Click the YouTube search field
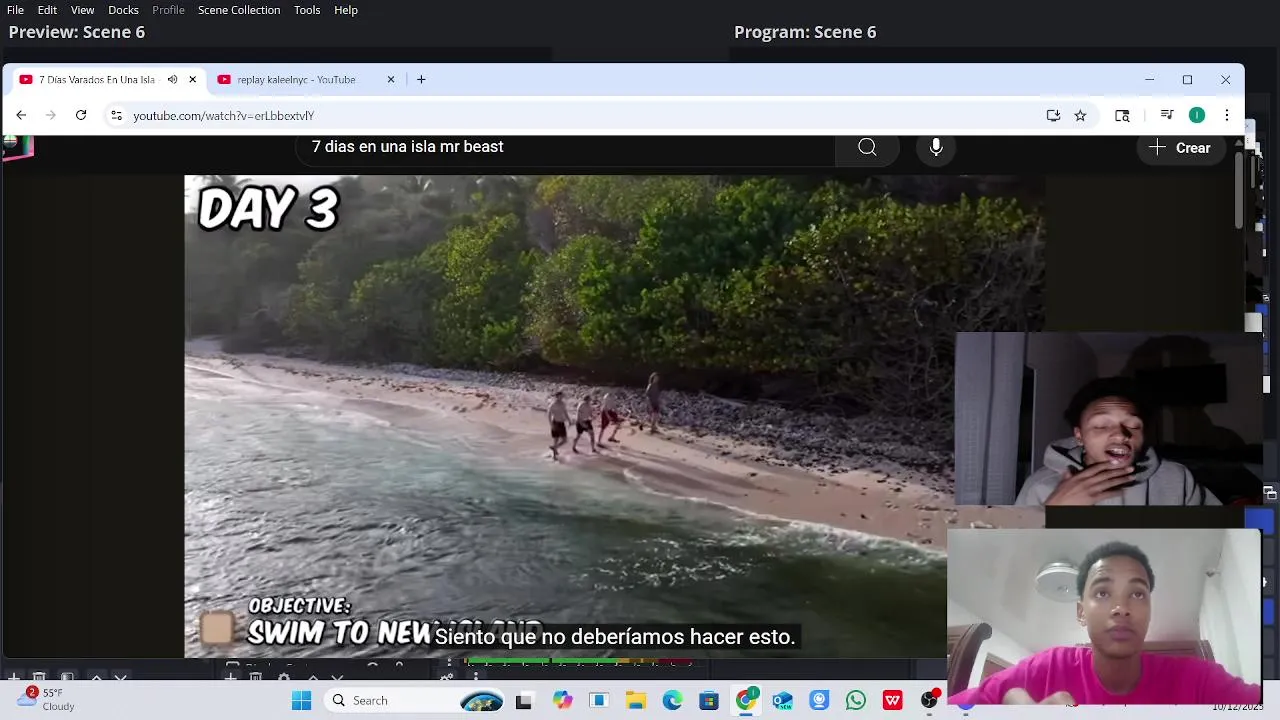The width and height of the screenshot is (1280, 720). tap(565, 147)
